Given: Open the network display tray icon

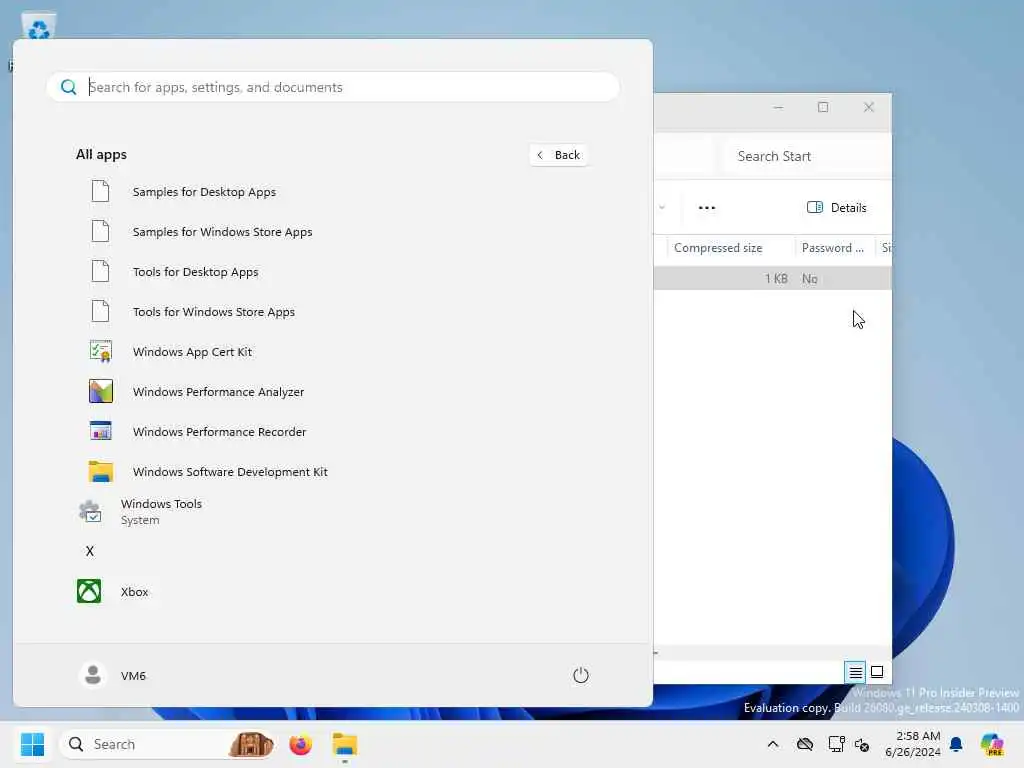Looking at the screenshot, I should pos(836,744).
